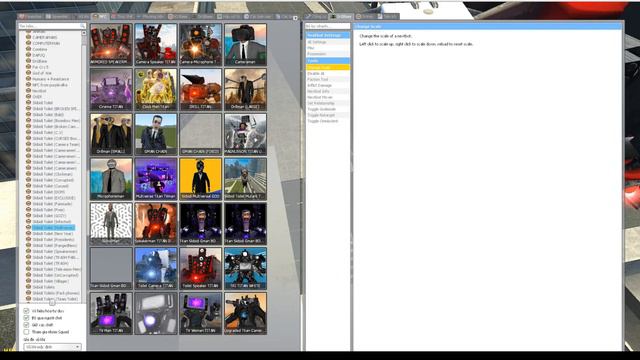Pick the Microphoneman thumbnail
Image resolution: width=640 pixels, height=360 pixels.
[111, 179]
